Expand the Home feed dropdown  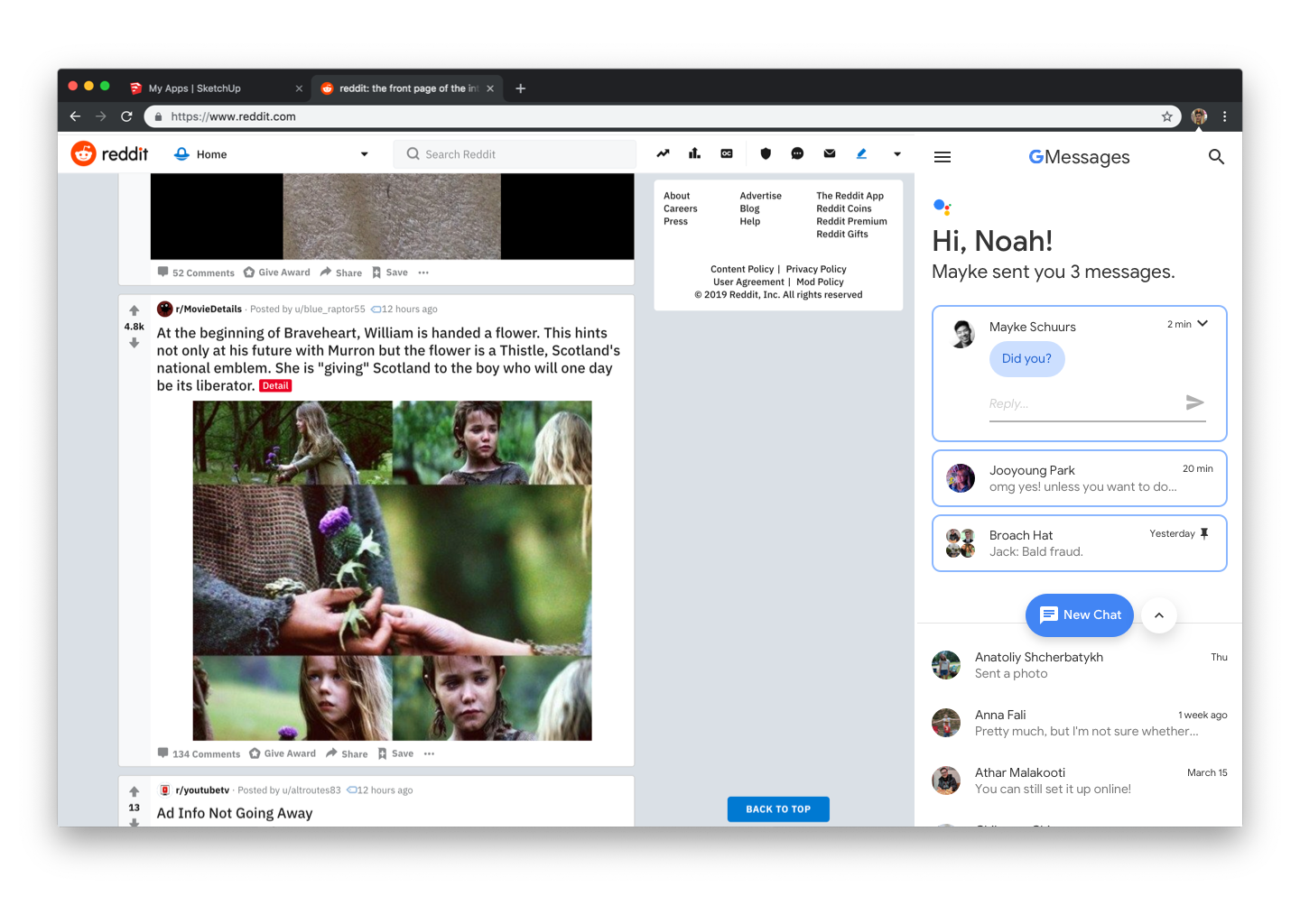[364, 154]
